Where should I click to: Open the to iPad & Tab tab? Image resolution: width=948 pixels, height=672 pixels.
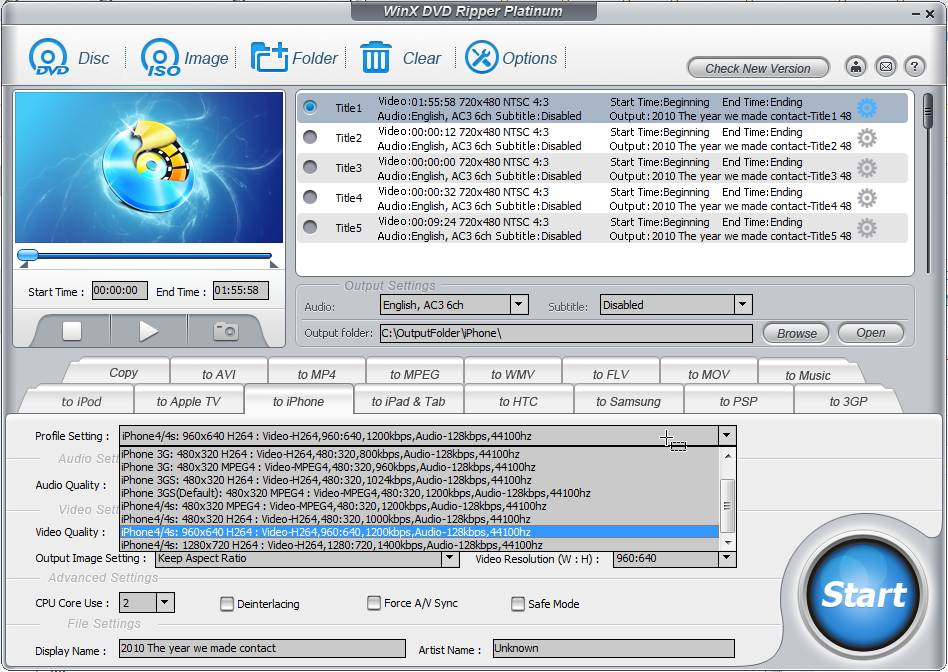409,402
